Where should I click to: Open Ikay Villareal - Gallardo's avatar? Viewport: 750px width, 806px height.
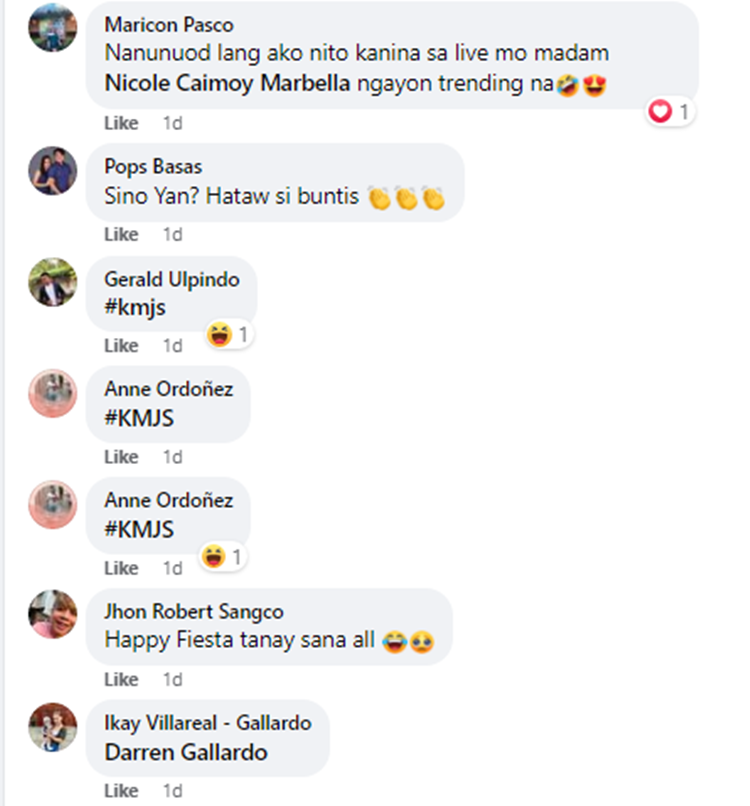tap(52, 727)
